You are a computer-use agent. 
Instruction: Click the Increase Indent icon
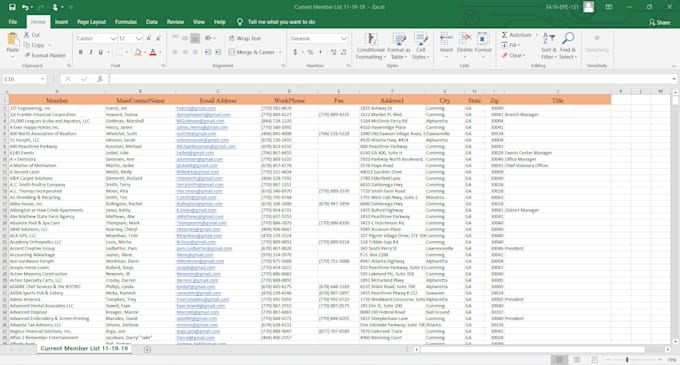coord(218,52)
